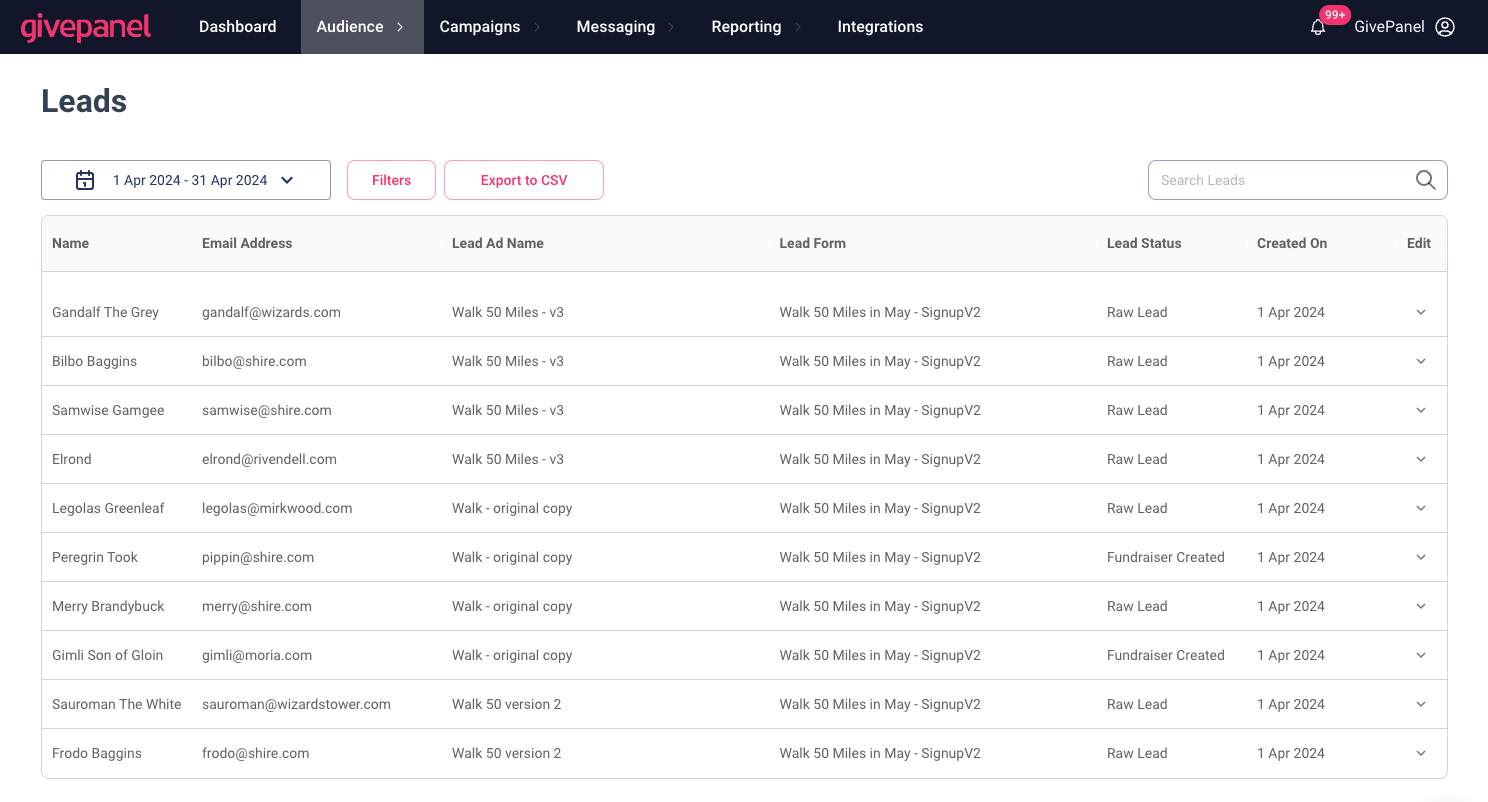Click email legolas@mirkwood.com
Screen dimensions: 1488x802
point(277,508)
